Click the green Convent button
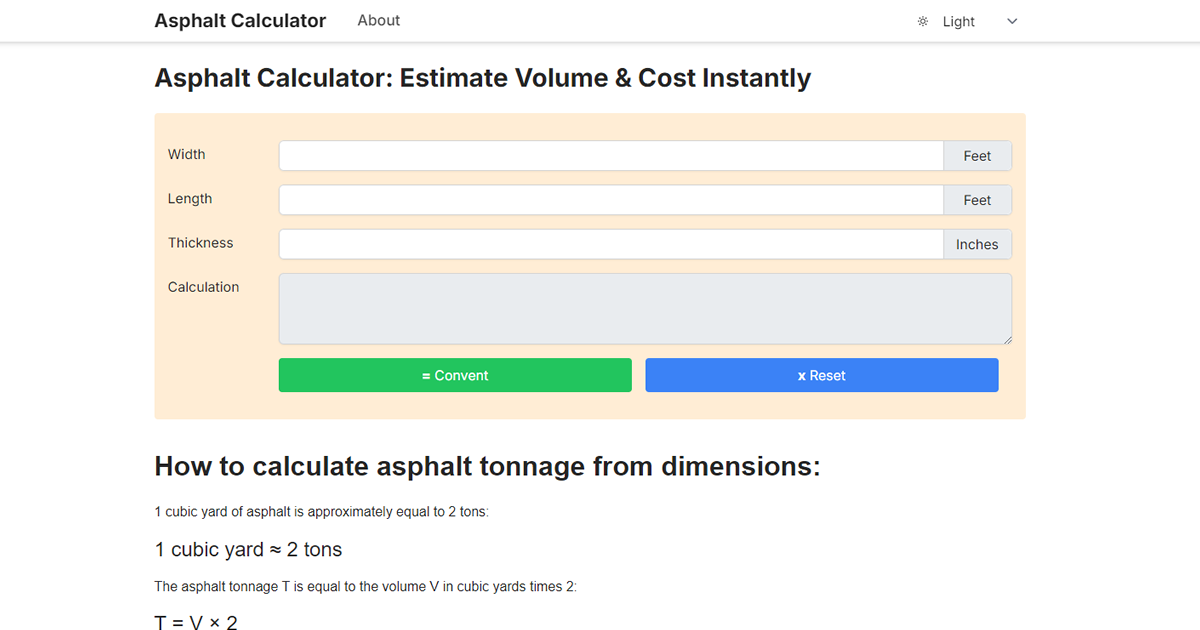Viewport: 1200px width, 630px height. tap(455, 375)
